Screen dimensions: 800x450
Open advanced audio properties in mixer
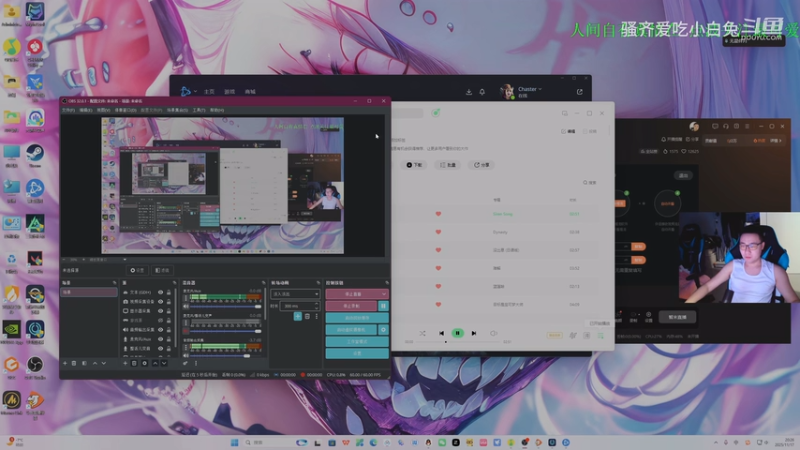pos(185,363)
